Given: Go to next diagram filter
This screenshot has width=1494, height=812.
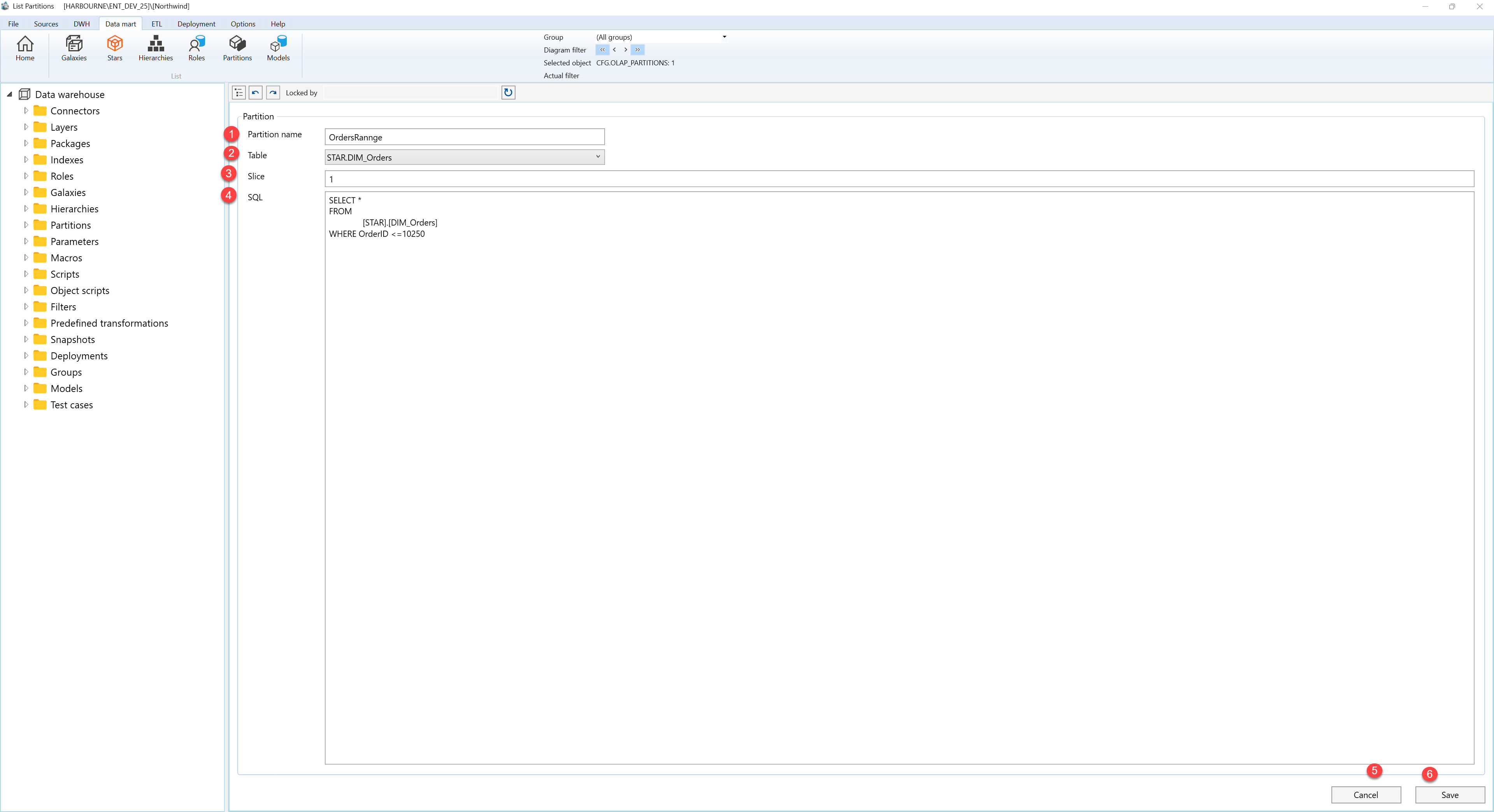Looking at the screenshot, I should coord(625,50).
